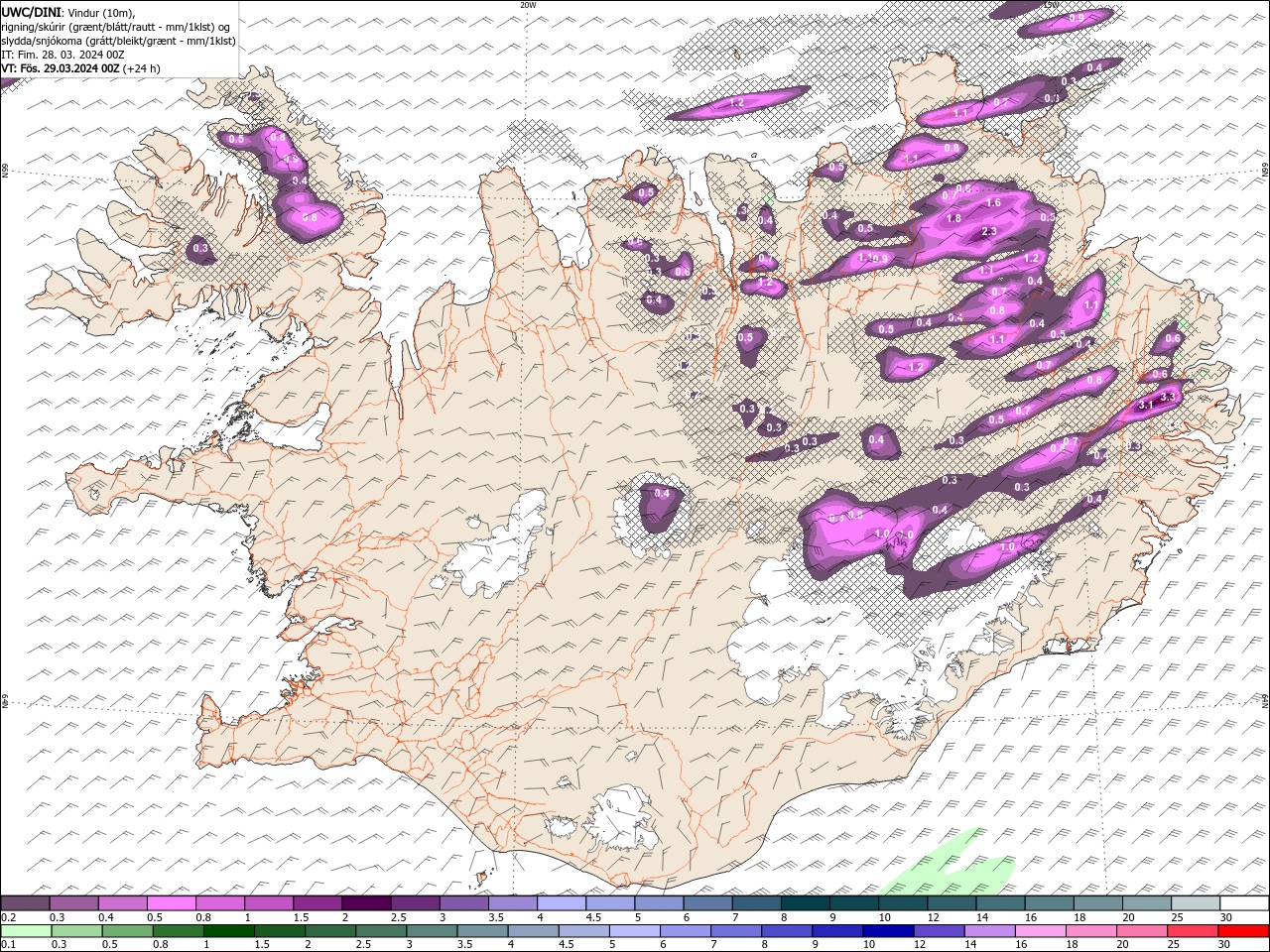1270x952 pixels.
Task: Click the '0.1' label under the rain legend
Action: 8,945
